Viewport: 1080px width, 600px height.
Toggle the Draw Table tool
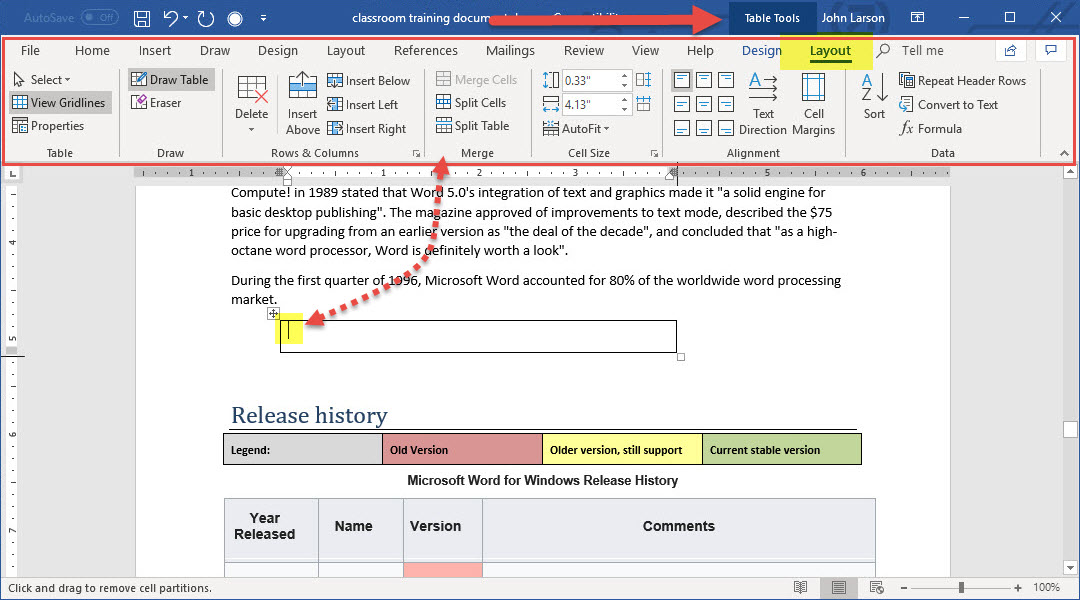(170, 80)
